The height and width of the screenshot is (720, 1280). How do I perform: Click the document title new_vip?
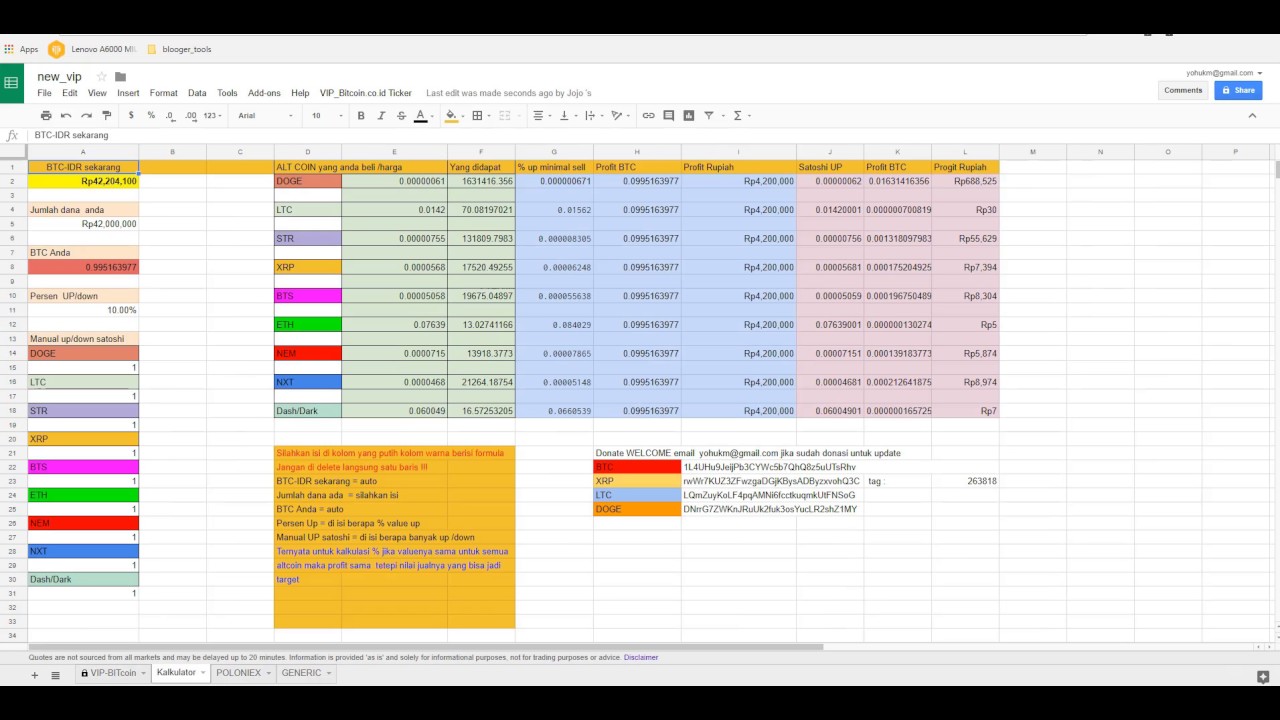[x=59, y=77]
